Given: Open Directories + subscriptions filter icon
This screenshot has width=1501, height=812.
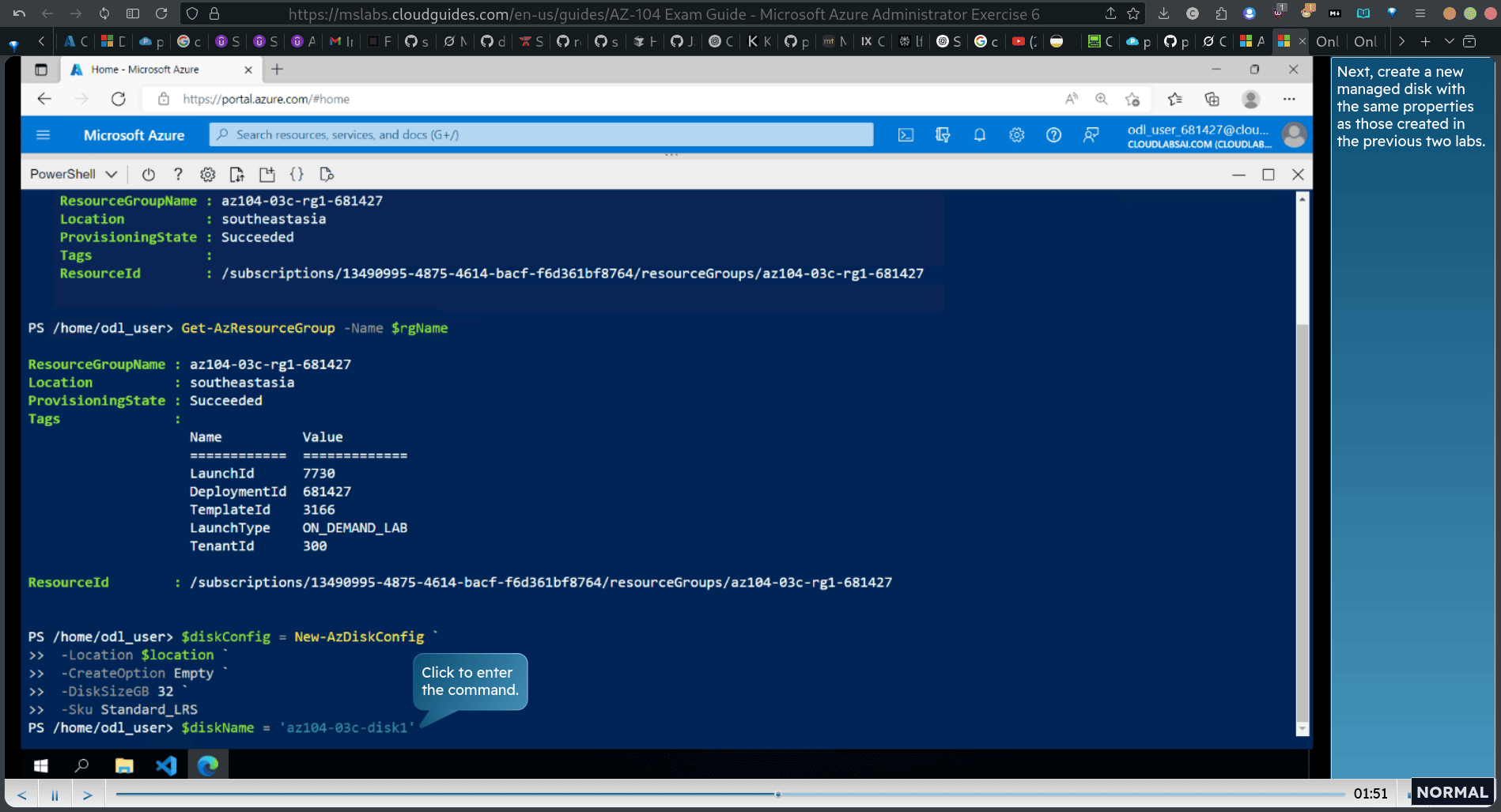Looking at the screenshot, I should (x=943, y=135).
